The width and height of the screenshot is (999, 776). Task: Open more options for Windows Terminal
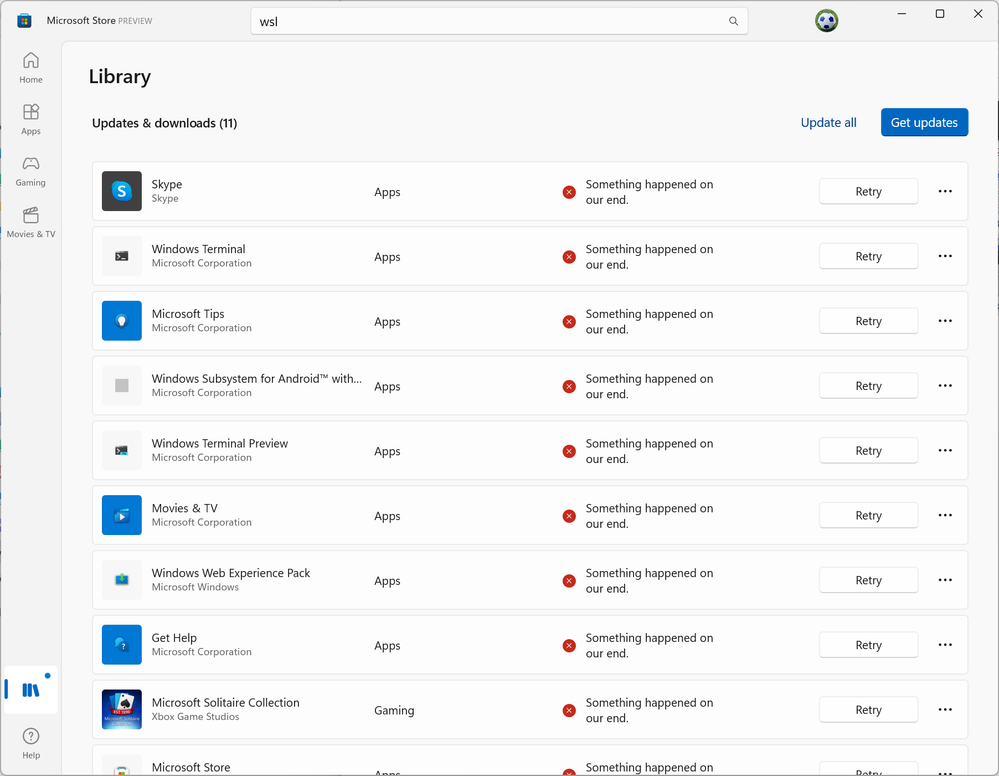tap(945, 256)
